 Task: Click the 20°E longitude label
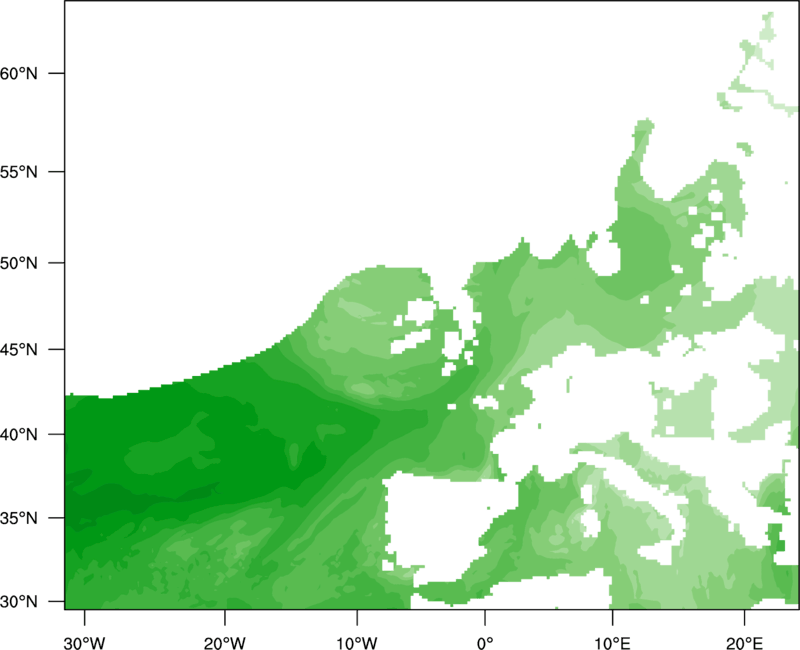[x=744, y=643]
